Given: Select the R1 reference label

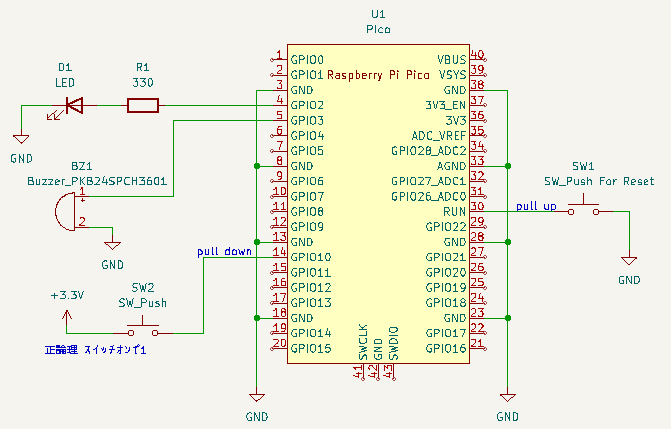Looking at the screenshot, I should point(143,67).
